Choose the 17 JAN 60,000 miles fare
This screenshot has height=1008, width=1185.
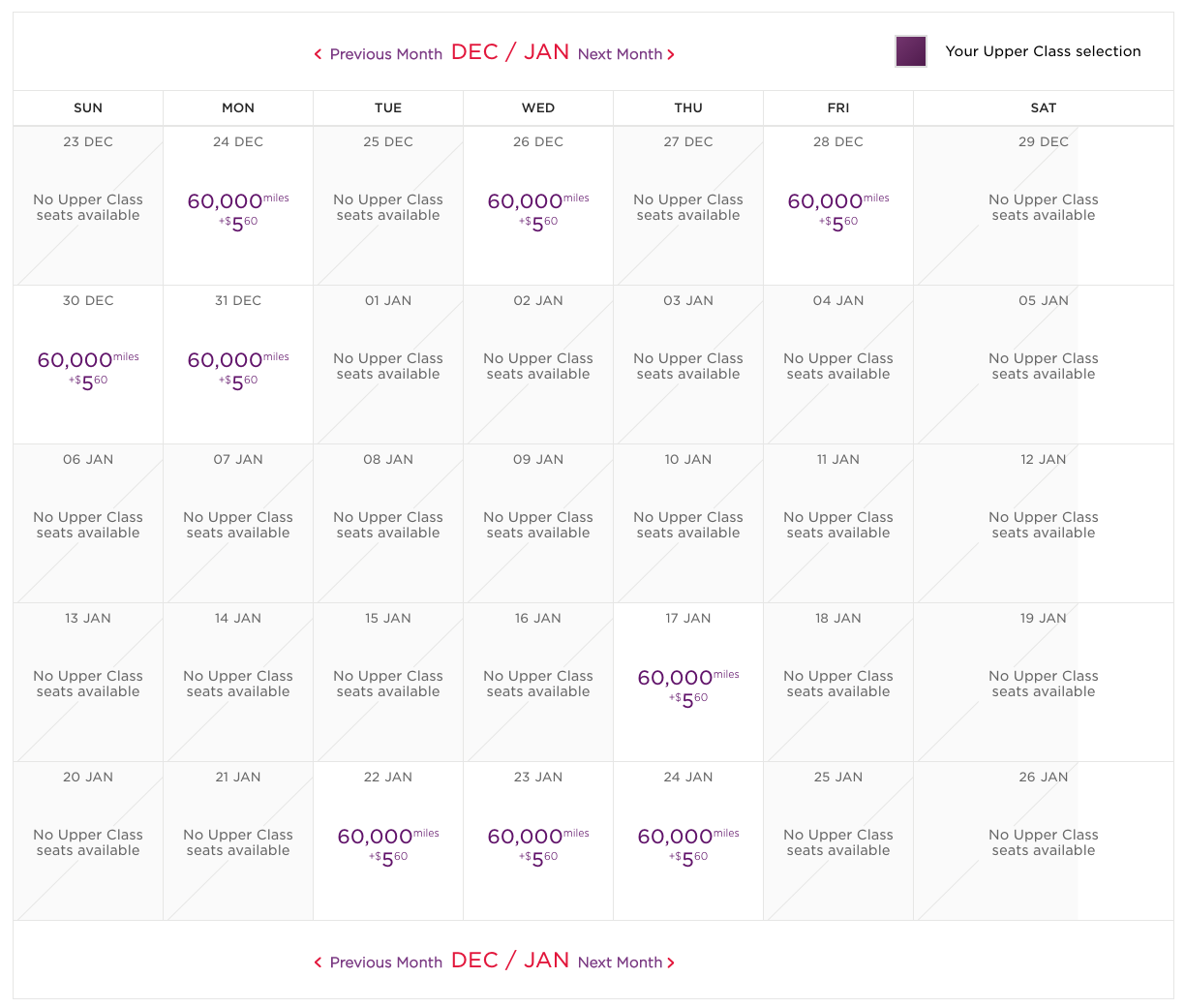coord(688,686)
